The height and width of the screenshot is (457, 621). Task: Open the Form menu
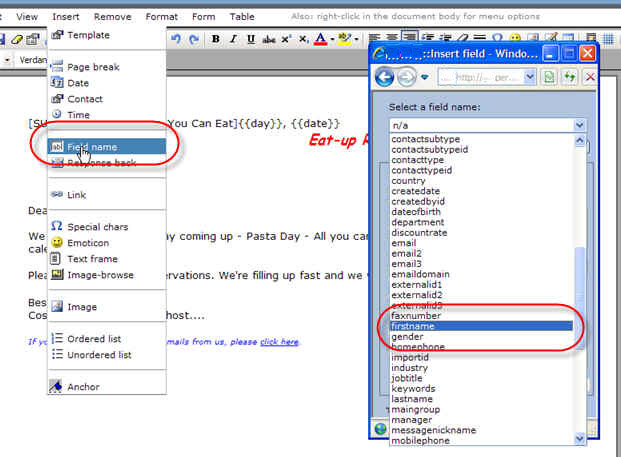[x=204, y=17]
